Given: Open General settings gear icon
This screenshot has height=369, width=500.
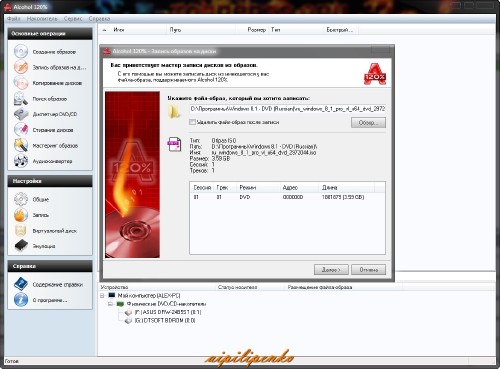Looking at the screenshot, I should click(x=21, y=199).
